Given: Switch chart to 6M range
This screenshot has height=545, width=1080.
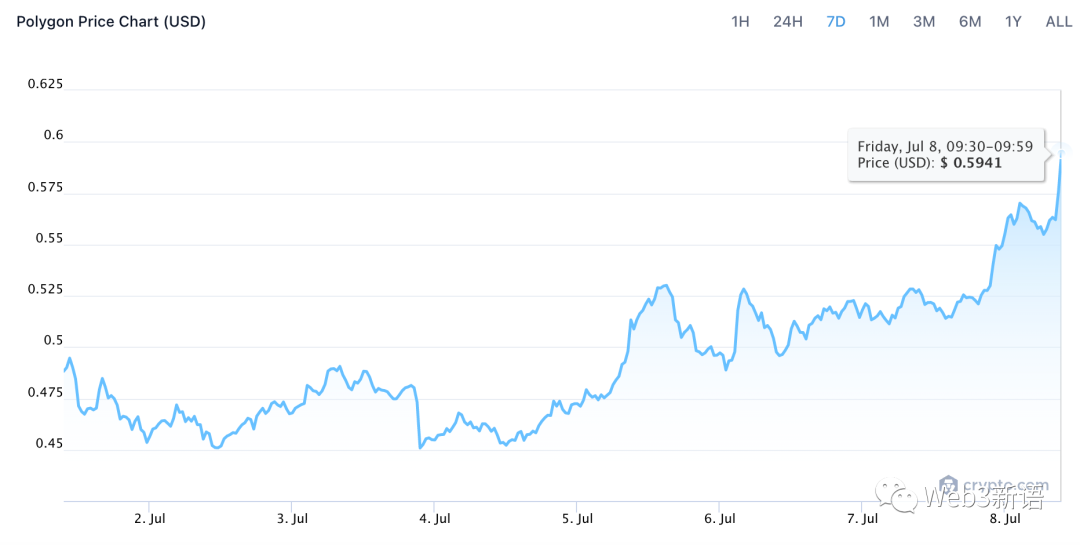Looking at the screenshot, I should [970, 21].
